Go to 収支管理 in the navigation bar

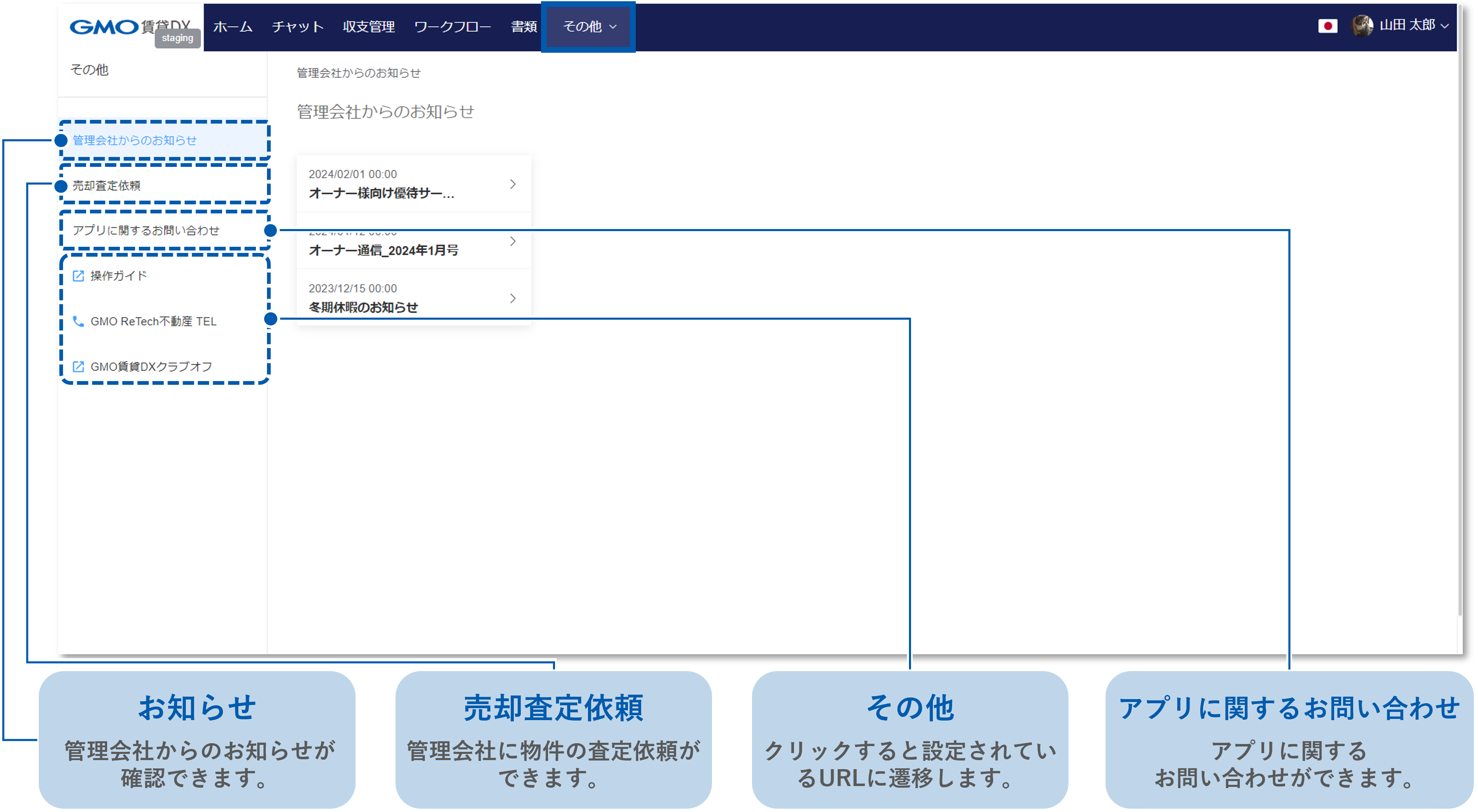click(368, 26)
